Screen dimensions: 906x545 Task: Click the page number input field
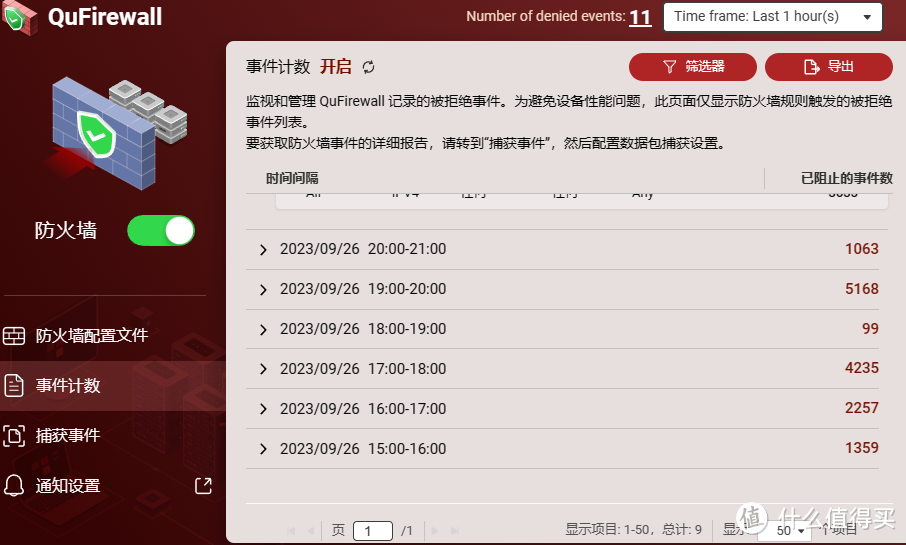coord(373,531)
